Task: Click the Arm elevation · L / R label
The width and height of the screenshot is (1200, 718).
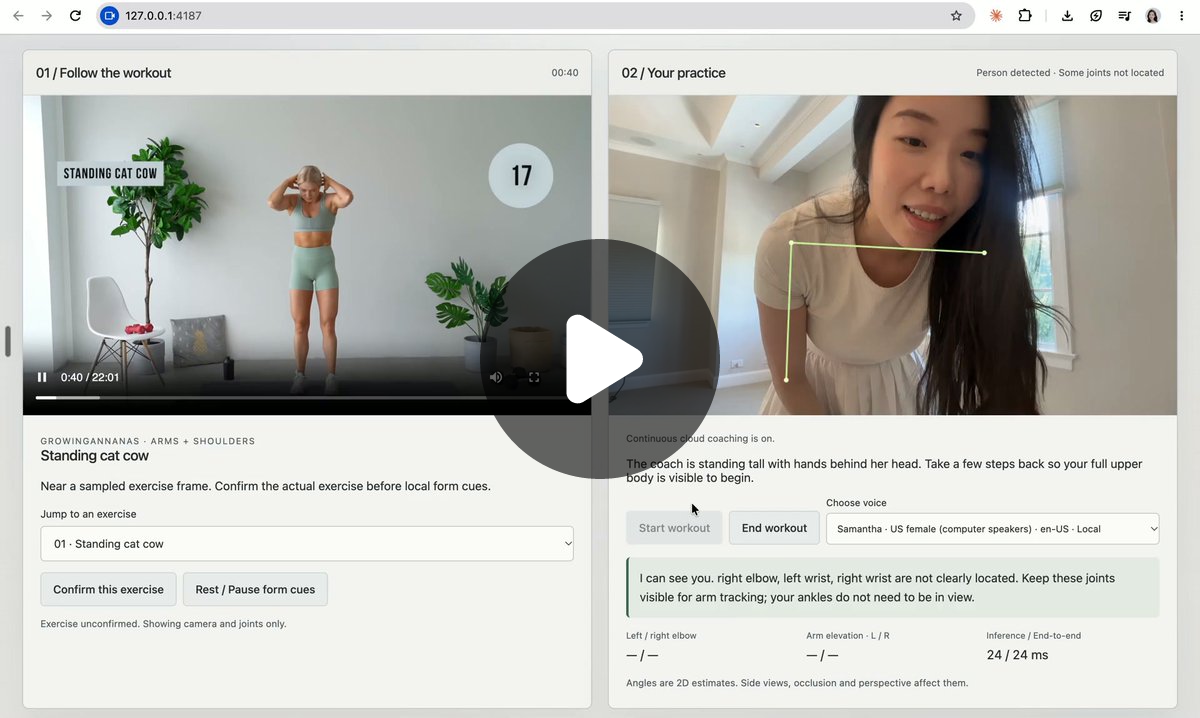Action: point(848,636)
